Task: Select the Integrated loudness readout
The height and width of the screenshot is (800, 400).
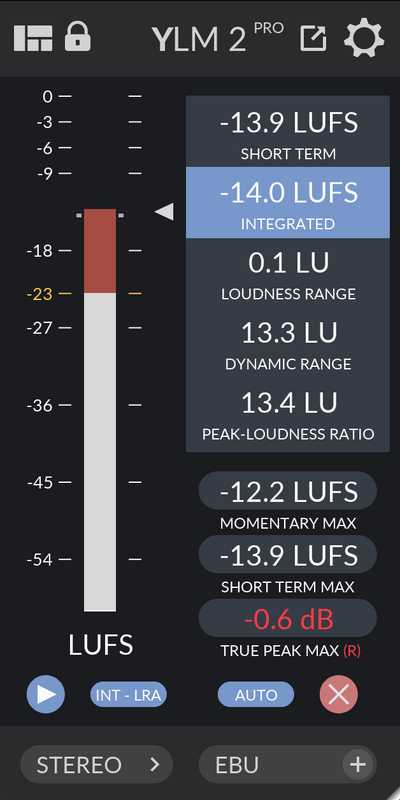Action: coord(288,203)
